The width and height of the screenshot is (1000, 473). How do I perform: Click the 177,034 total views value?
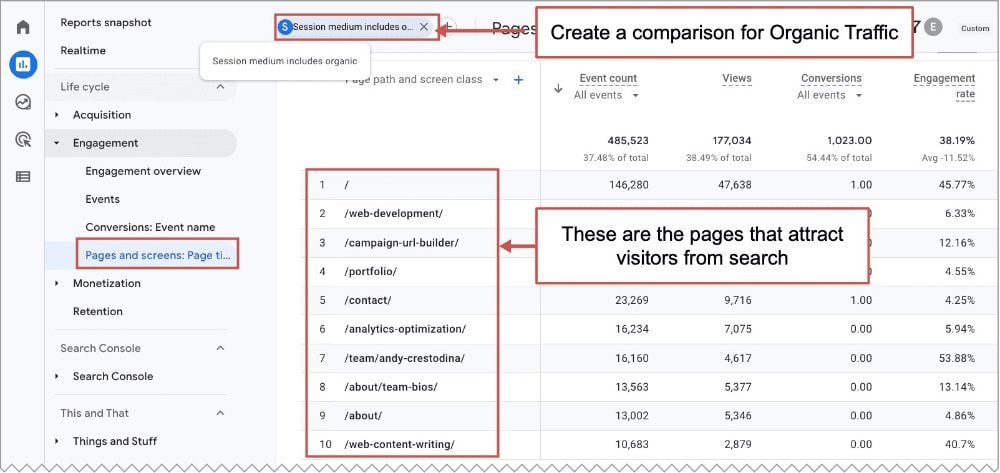730,140
